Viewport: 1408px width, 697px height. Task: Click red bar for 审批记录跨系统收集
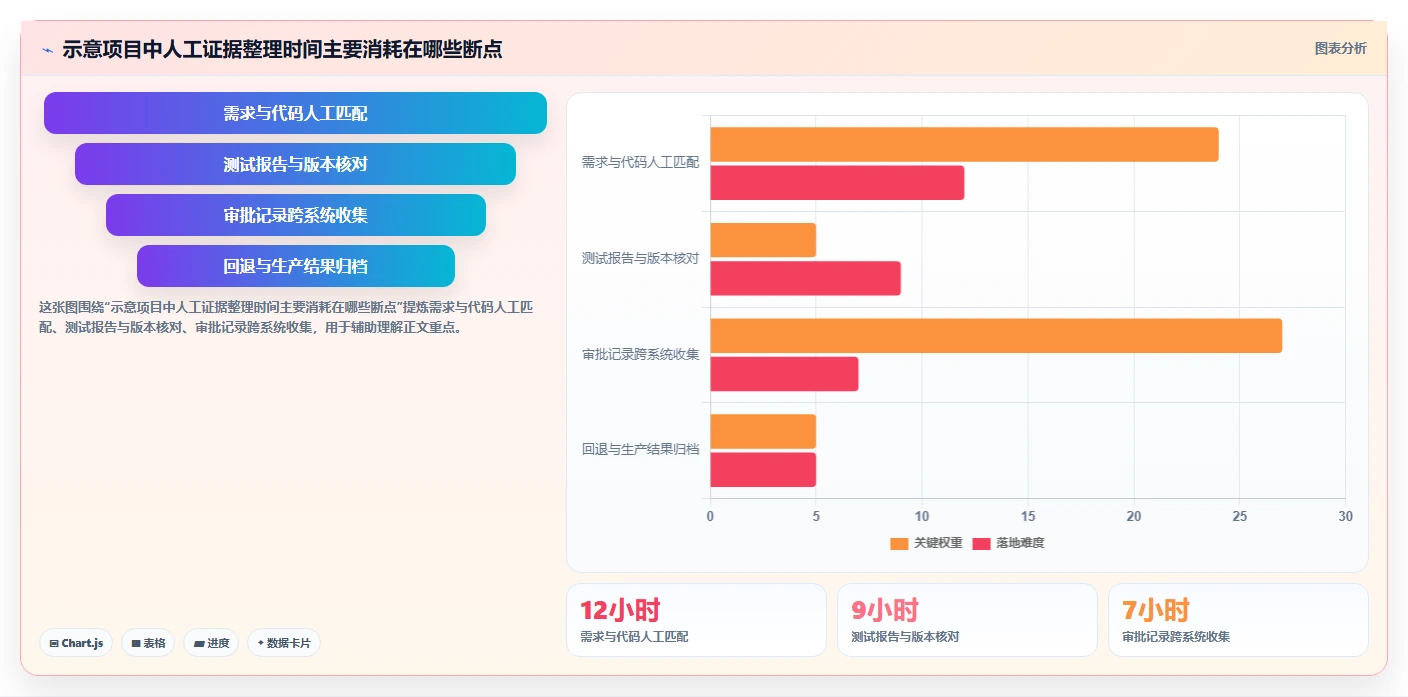[784, 374]
